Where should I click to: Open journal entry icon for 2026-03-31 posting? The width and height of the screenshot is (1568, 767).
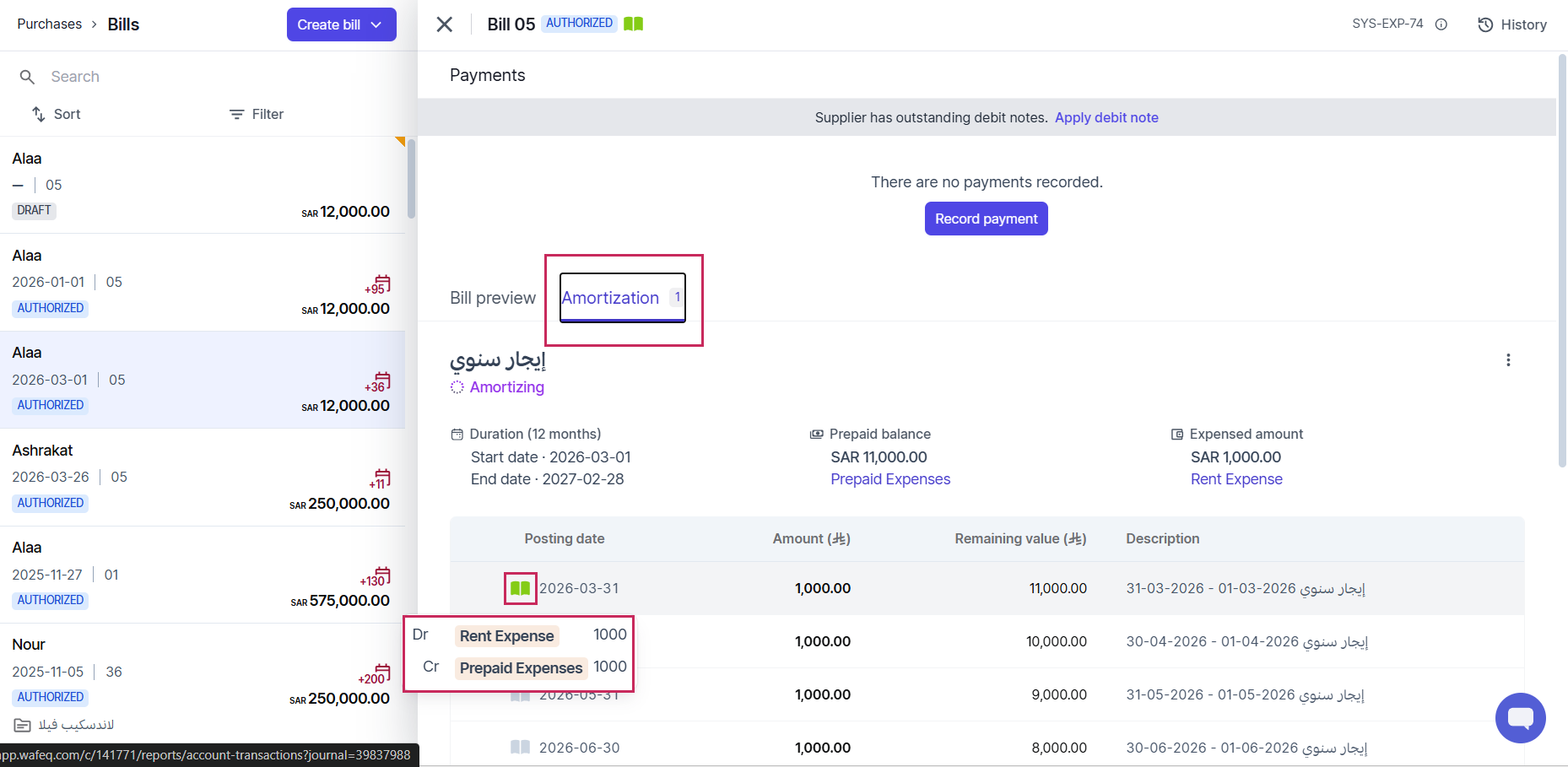pyautogui.click(x=520, y=588)
